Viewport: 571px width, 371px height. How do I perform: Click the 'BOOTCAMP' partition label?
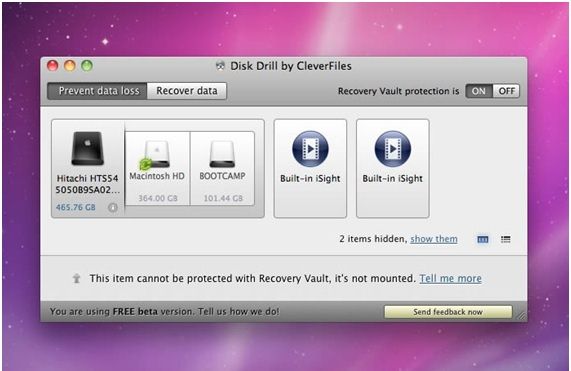pyautogui.click(x=222, y=176)
